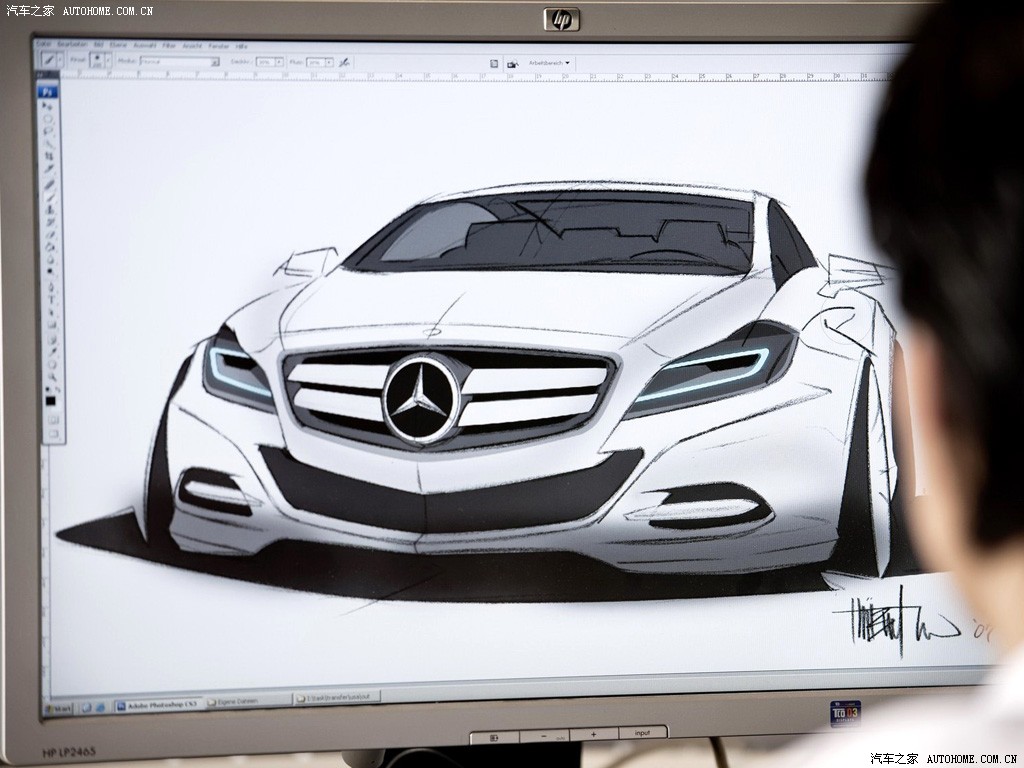Open the Filter menu
The width and height of the screenshot is (1024, 768).
(x=169, y=45)
